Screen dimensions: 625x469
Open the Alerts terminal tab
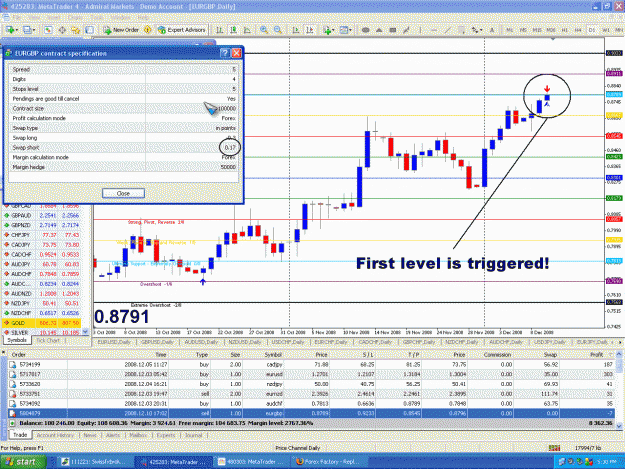click(x=113, y=435)
